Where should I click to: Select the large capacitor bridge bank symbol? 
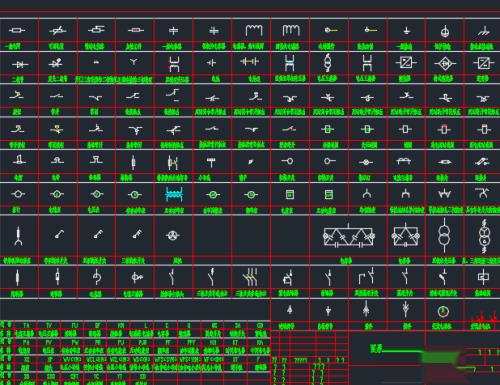point(348,236)
